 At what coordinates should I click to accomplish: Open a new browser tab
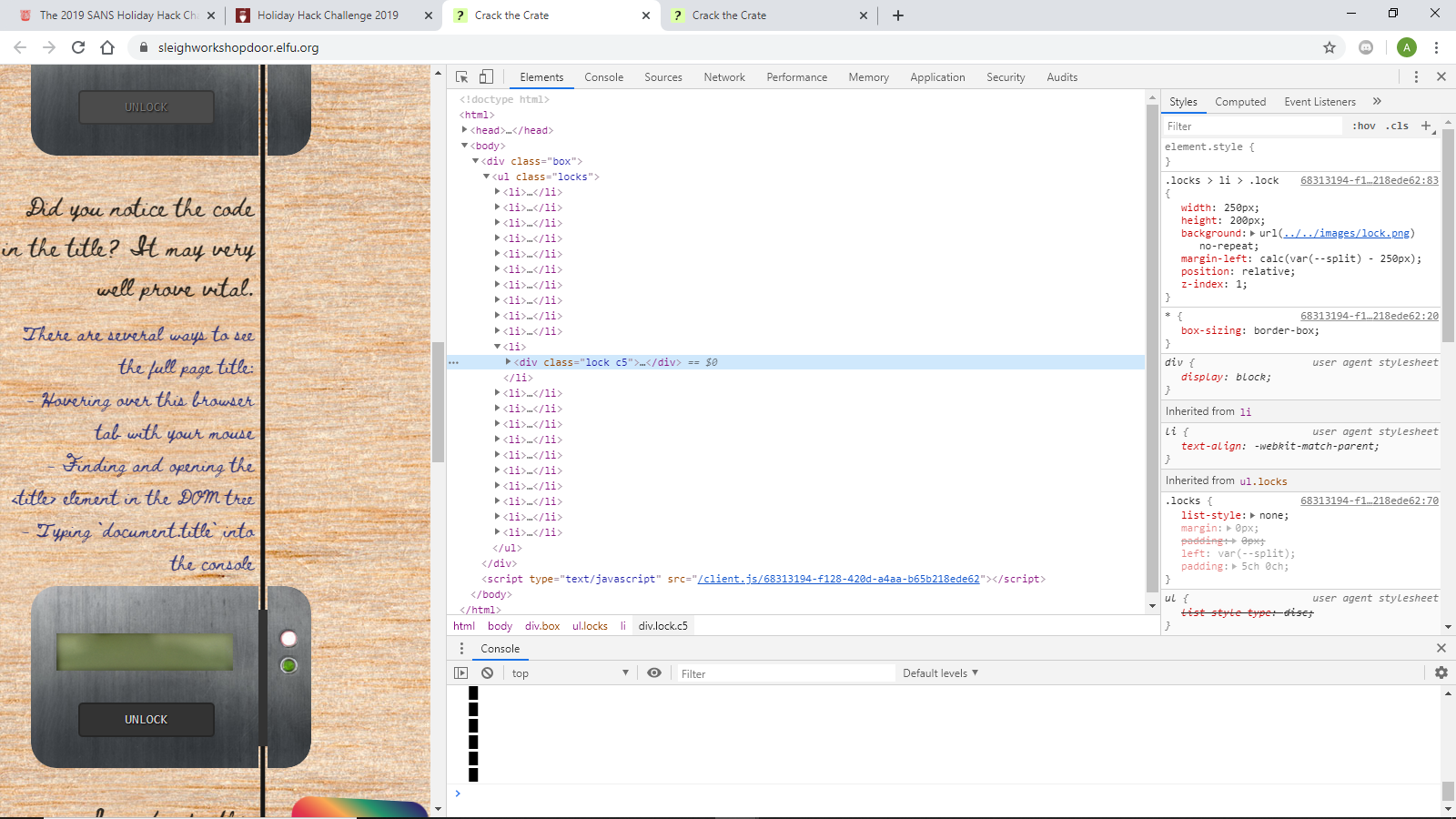pos(898,15)
